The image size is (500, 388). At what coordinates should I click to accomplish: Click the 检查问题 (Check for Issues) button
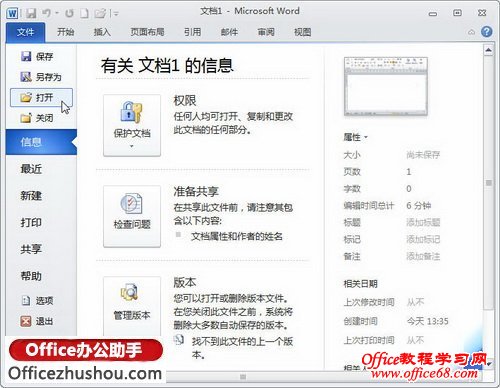click(x=132, y=216)
